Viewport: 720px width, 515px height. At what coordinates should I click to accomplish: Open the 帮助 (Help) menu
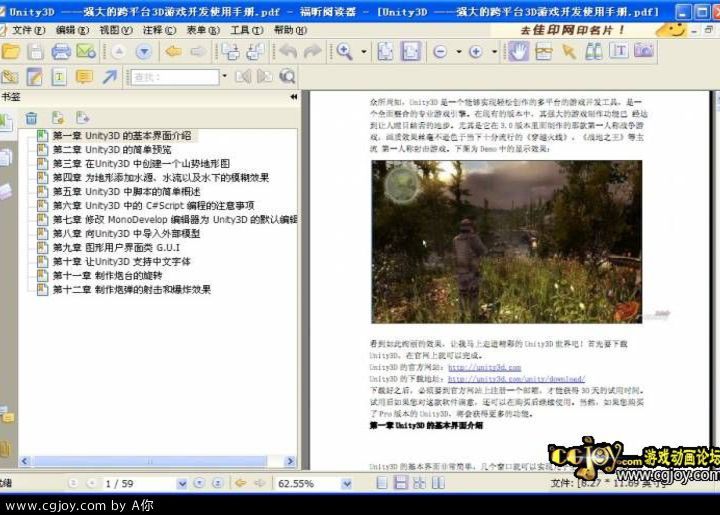(x=290, y=30)
